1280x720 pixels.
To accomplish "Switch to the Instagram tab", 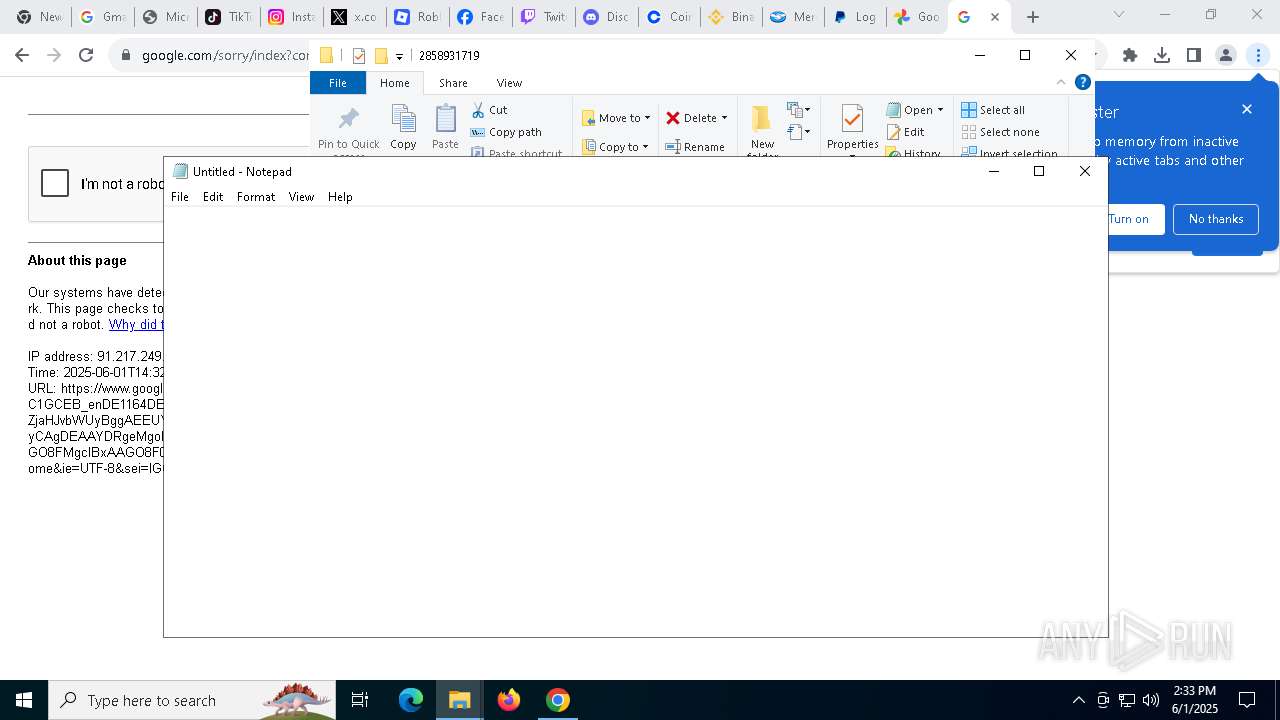I will 291,17.
